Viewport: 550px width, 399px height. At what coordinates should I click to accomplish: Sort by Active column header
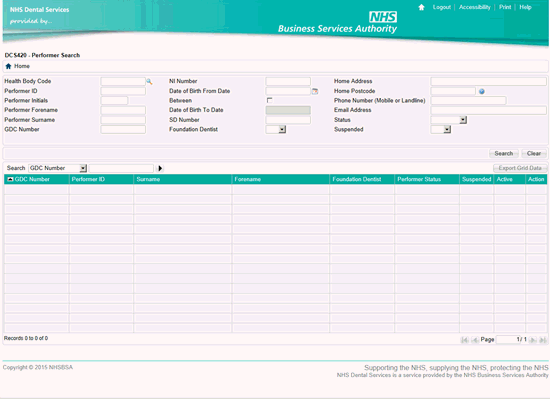point(504,179)
